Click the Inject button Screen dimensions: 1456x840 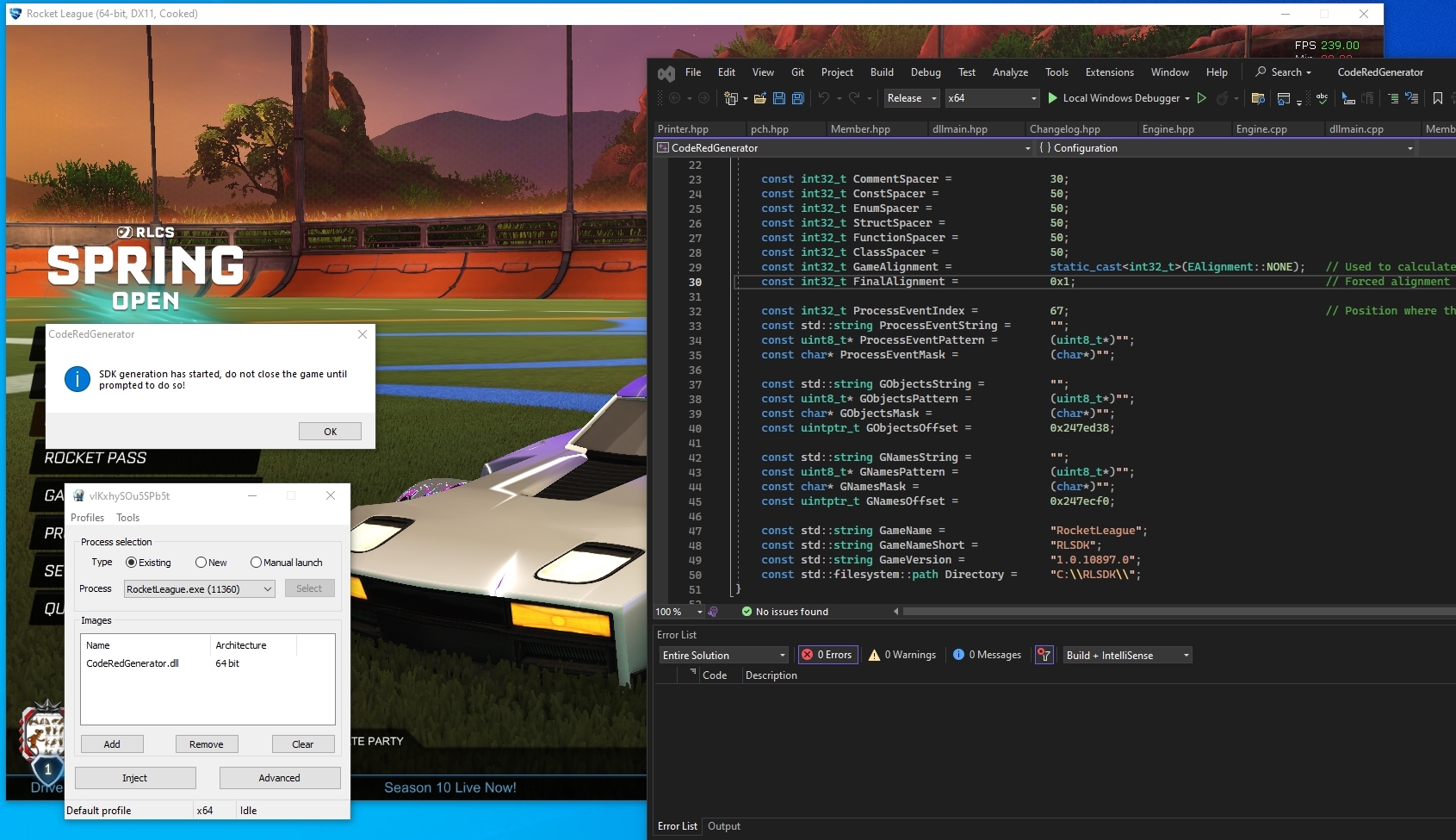coord(135,778)
